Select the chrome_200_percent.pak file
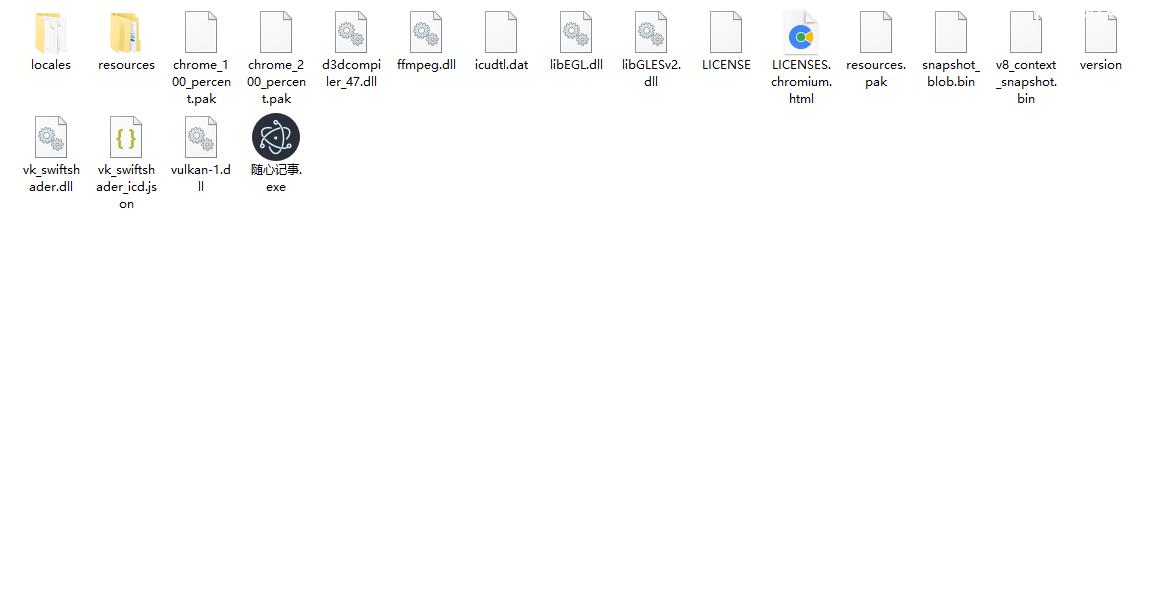Image resolution: width=1151 pixels, height=597 pixels. [276, 34]
